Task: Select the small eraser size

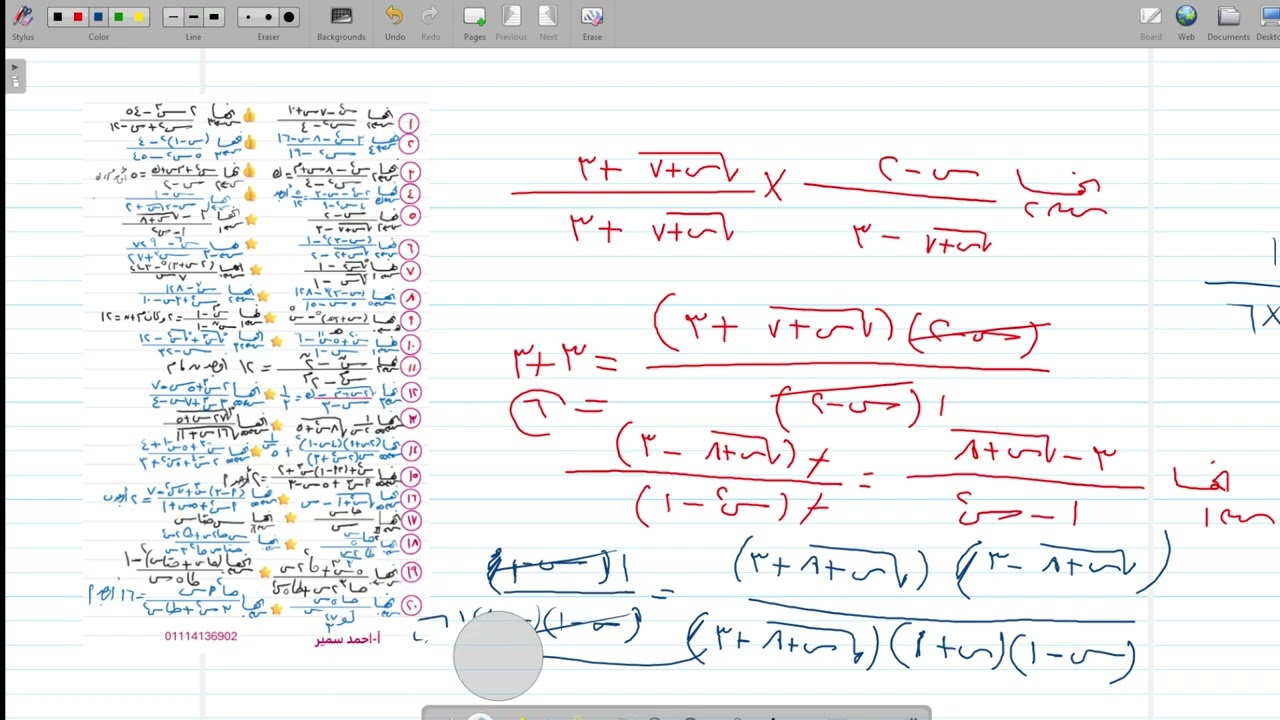Action: (x=248, y=17)
